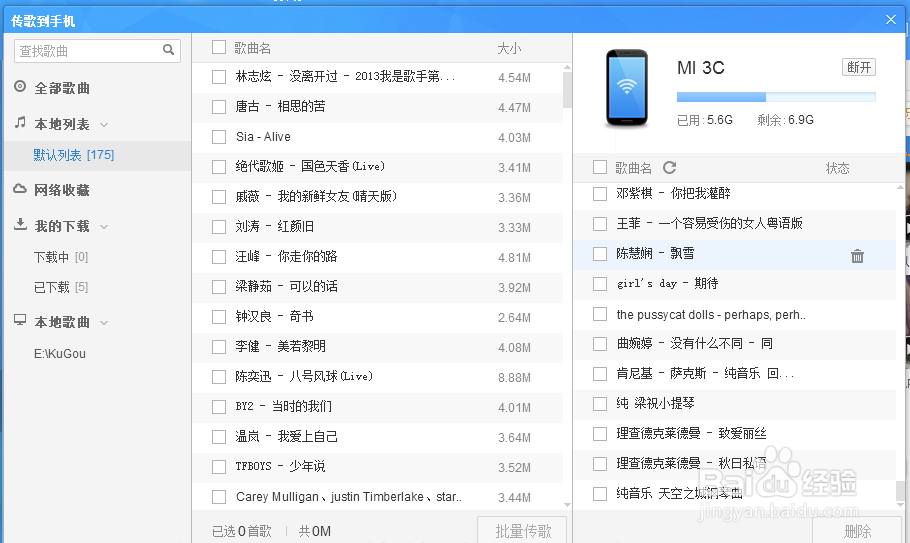Check girl's day - 期待 checkbox
The image size is (910, 543).
[600, 284]
